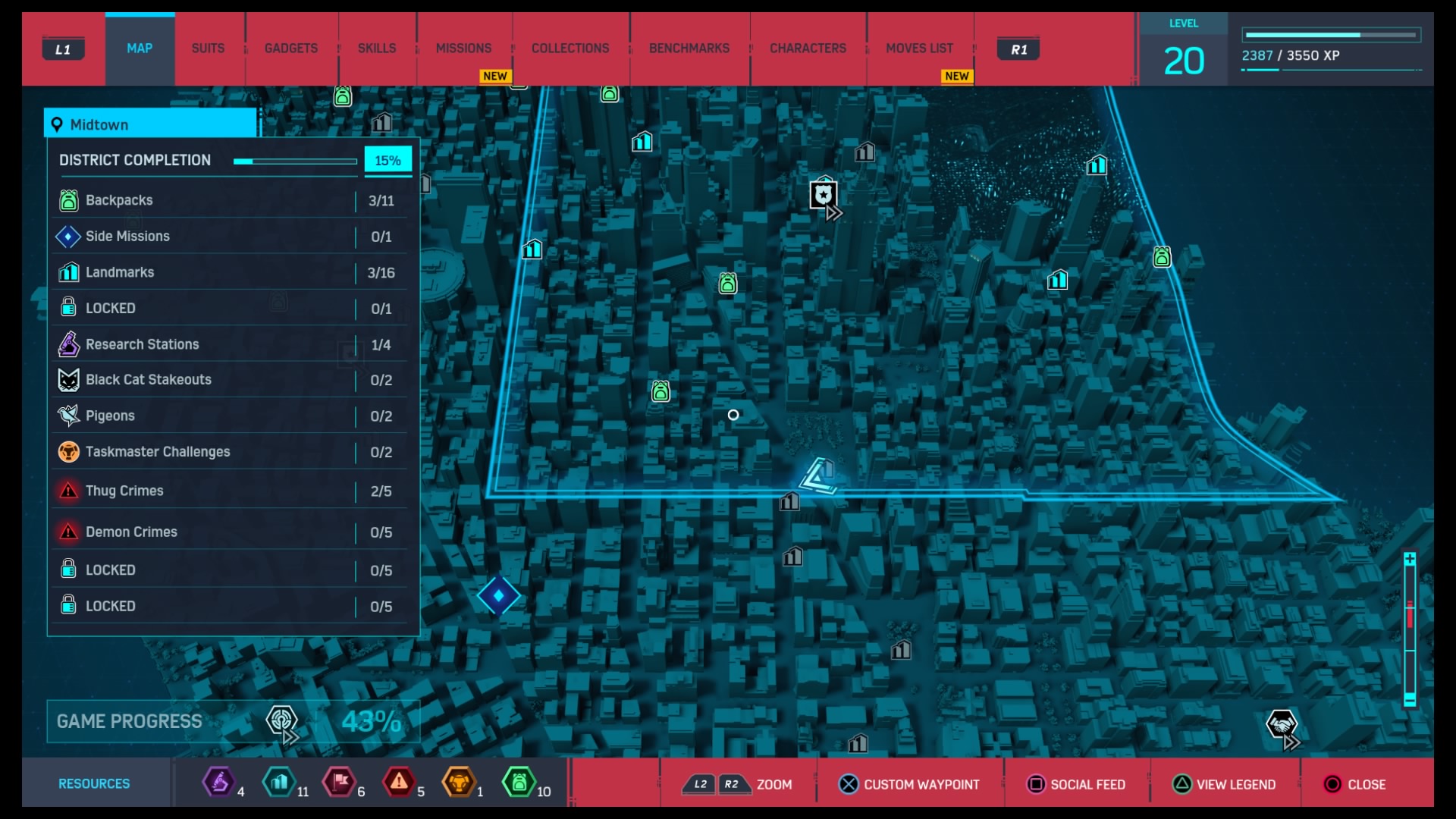Click the R1 next tab button

point(1018,49)
